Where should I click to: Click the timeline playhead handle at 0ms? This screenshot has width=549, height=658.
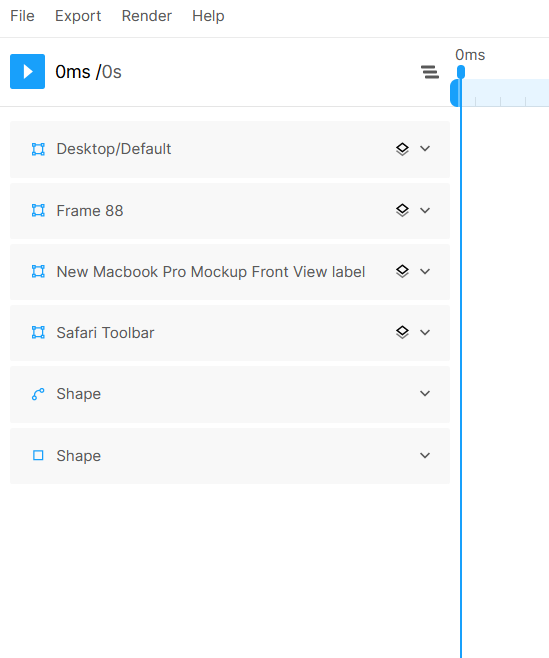click(x=461, y=72)
